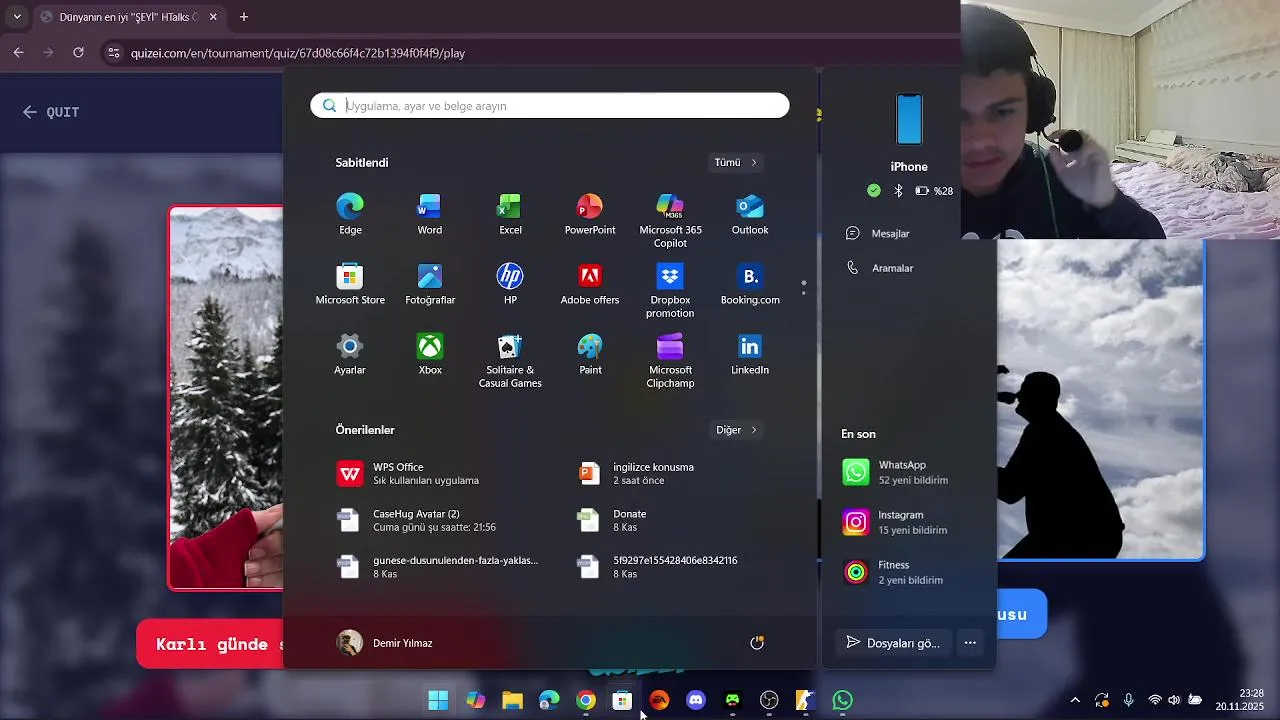Click pinned apps page indicator dots
Screen dimensions: 1280x720
coord(804,288)
